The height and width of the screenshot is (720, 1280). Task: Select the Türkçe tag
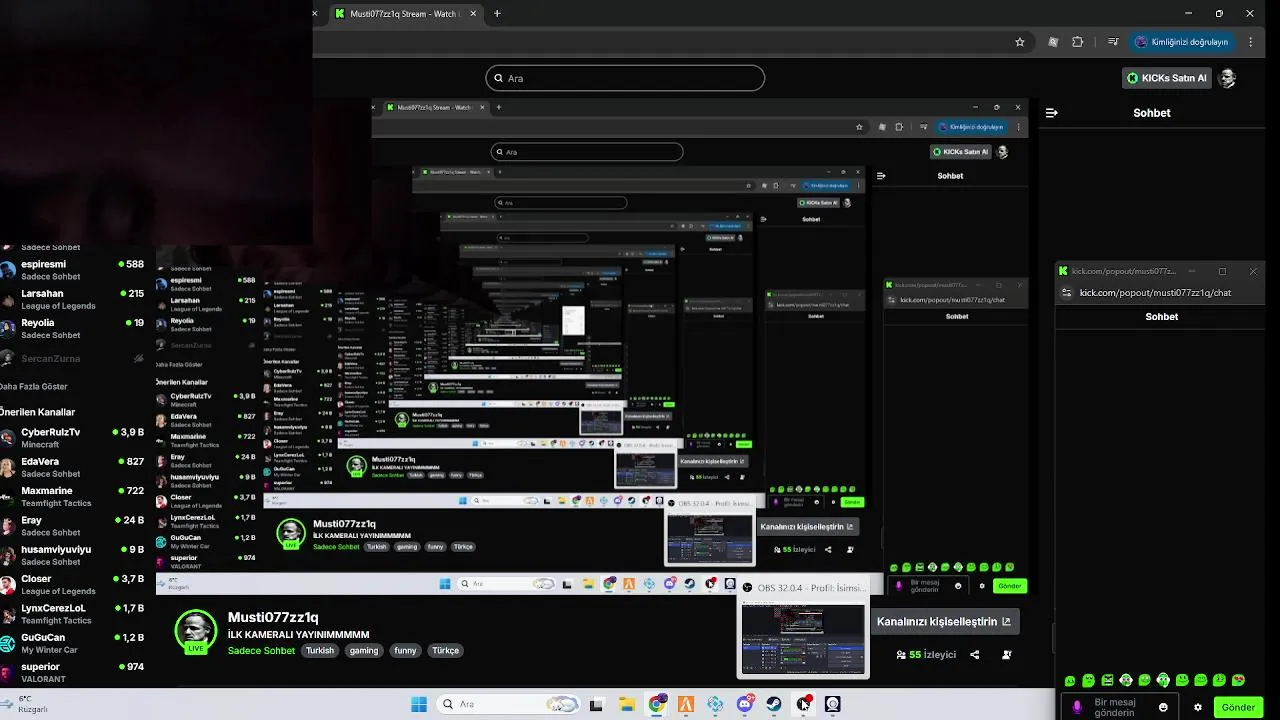pyautogui.click(x=445, y=651)
